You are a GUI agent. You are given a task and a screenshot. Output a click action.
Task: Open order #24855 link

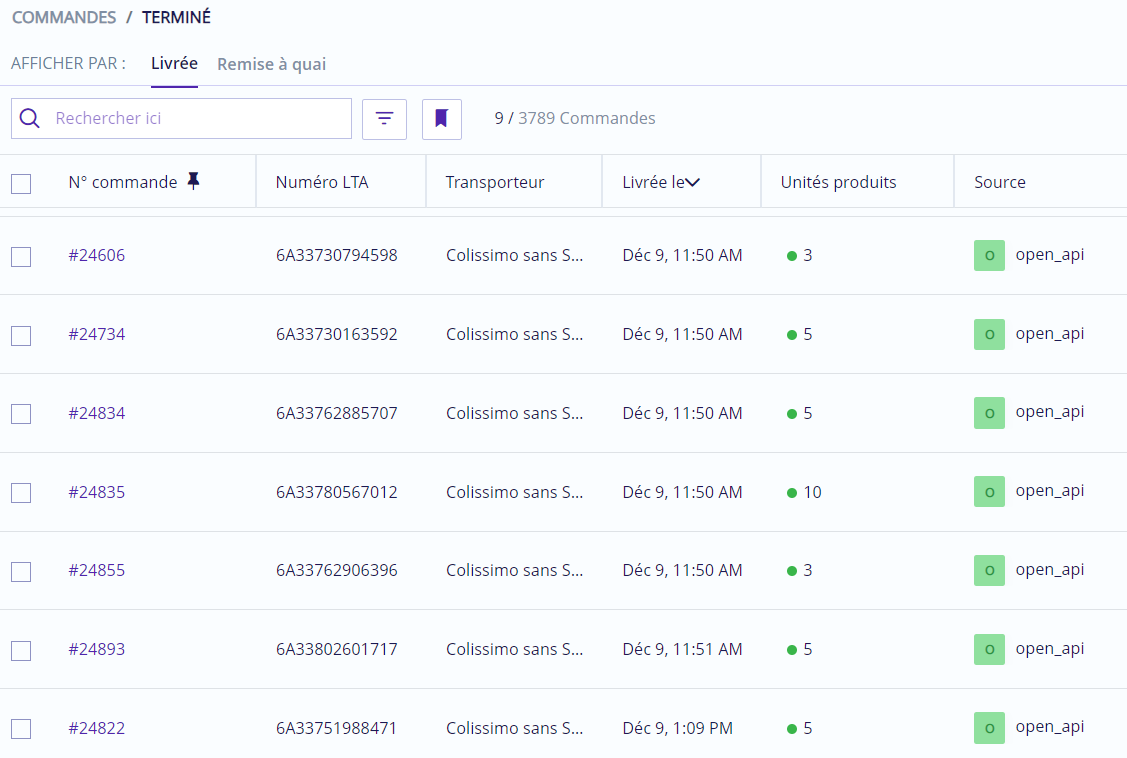(x=97, y=570)
